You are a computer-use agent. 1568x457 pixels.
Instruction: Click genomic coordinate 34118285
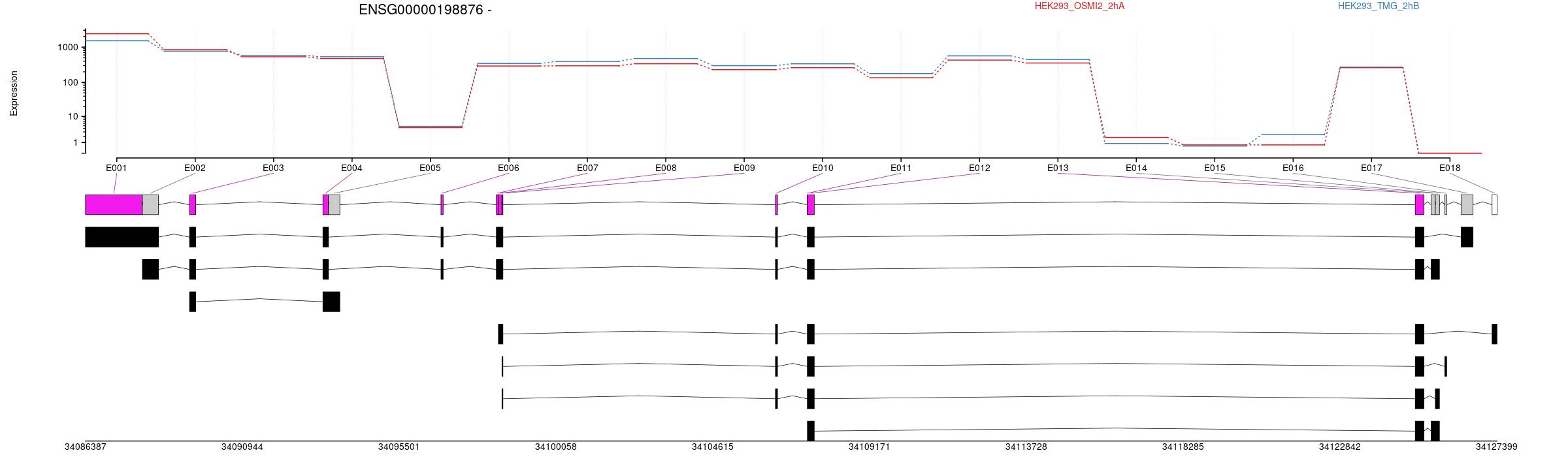pos(1183,447)
